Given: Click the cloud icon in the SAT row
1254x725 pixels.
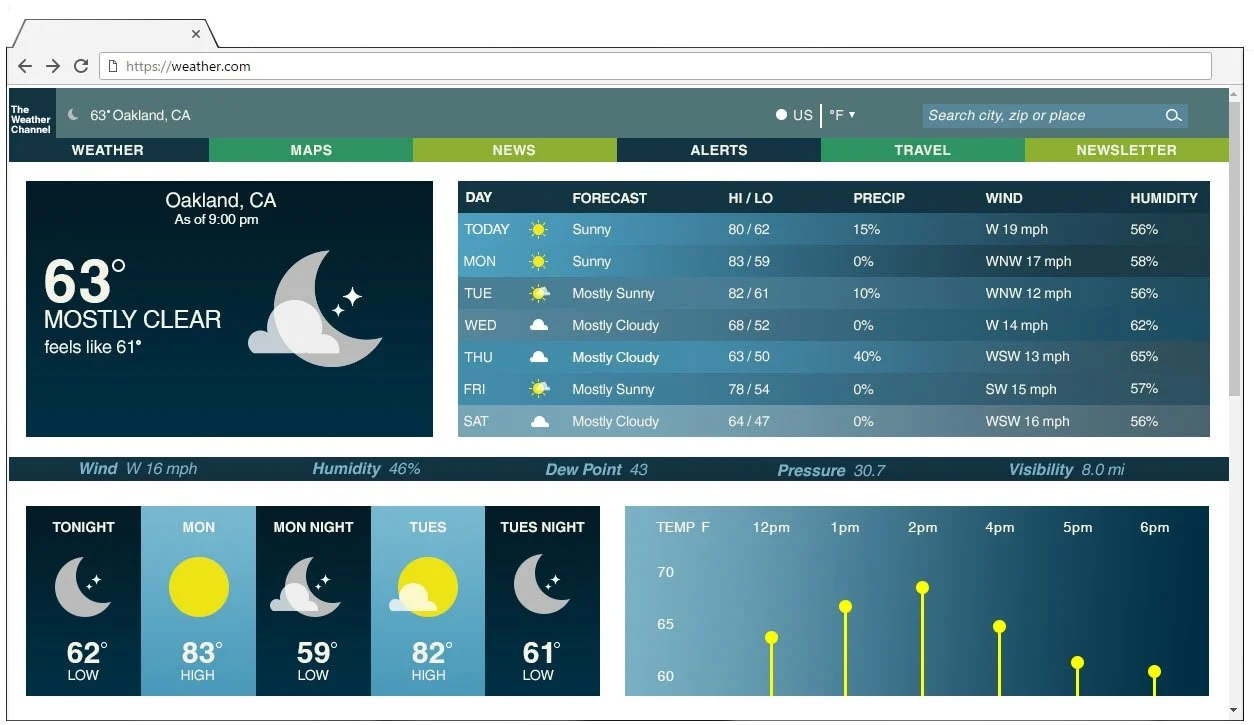Looking at the screenshot, I should [x=539, y=421].
